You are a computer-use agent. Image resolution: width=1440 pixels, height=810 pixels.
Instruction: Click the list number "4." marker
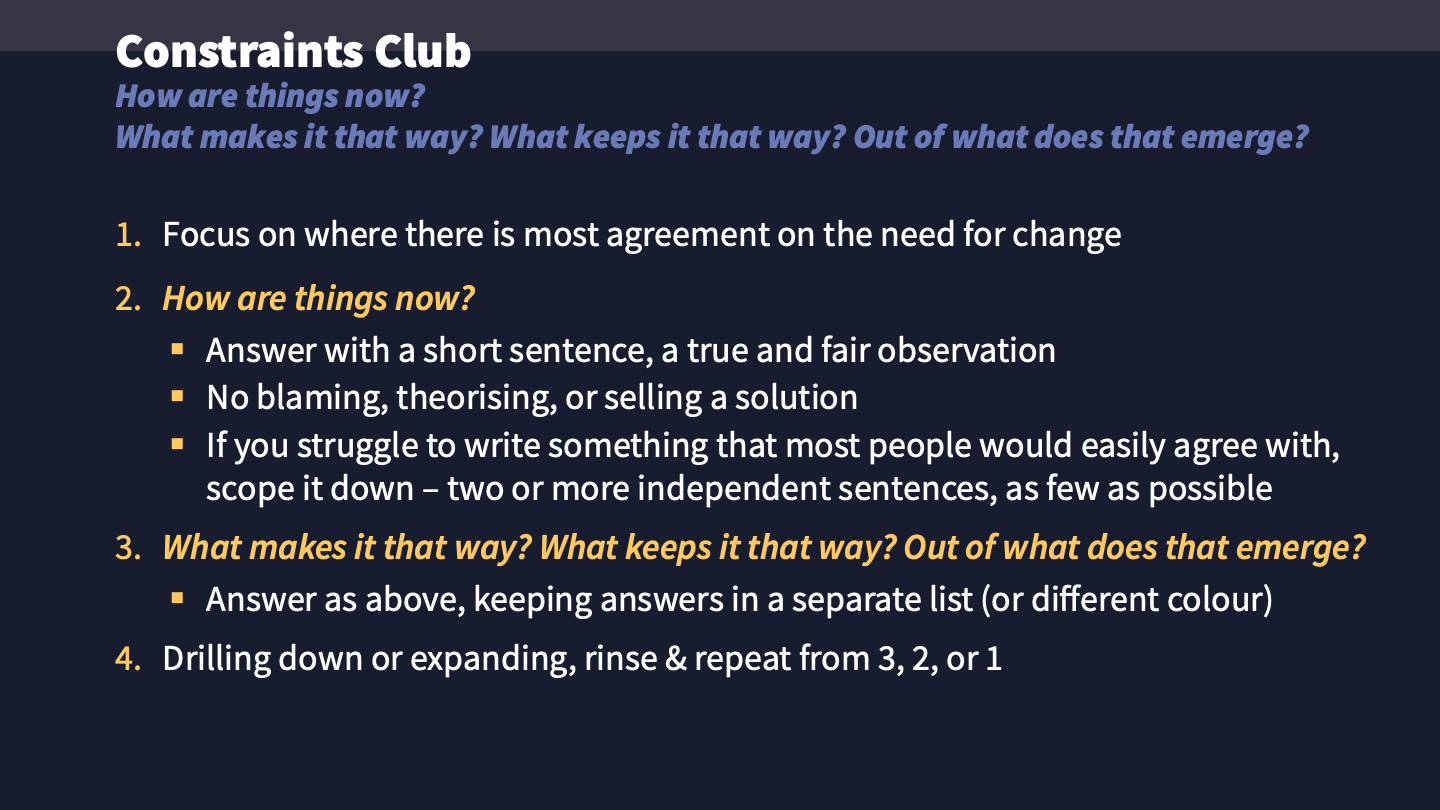(128, 660)
